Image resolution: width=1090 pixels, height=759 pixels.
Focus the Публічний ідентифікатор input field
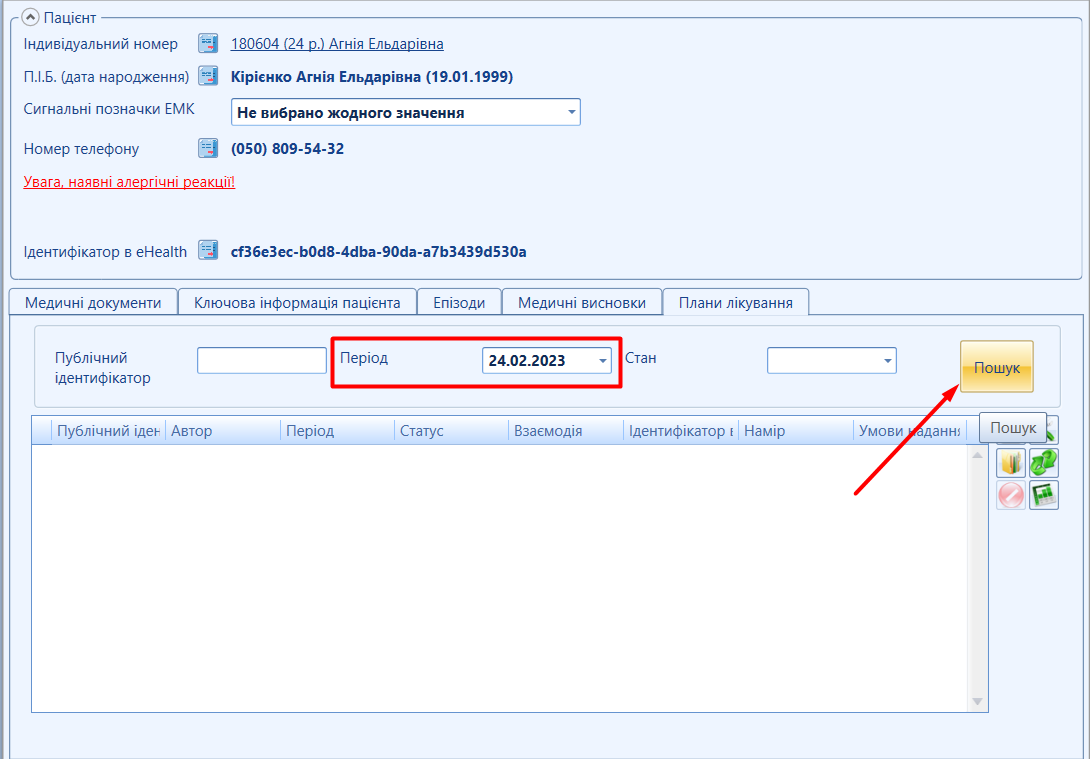(261, 361)
